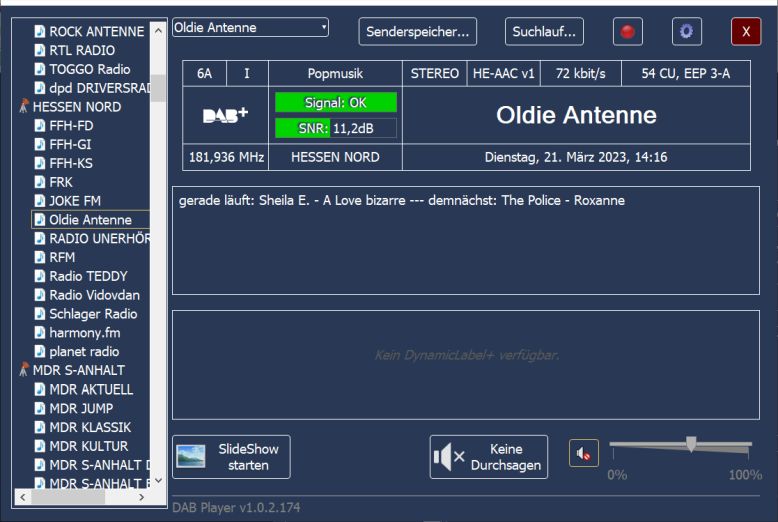Viewport: 778px width, 522px height.
Task: Toggle the Keine Durchsagen announcements button
Action: pos(489,457)
